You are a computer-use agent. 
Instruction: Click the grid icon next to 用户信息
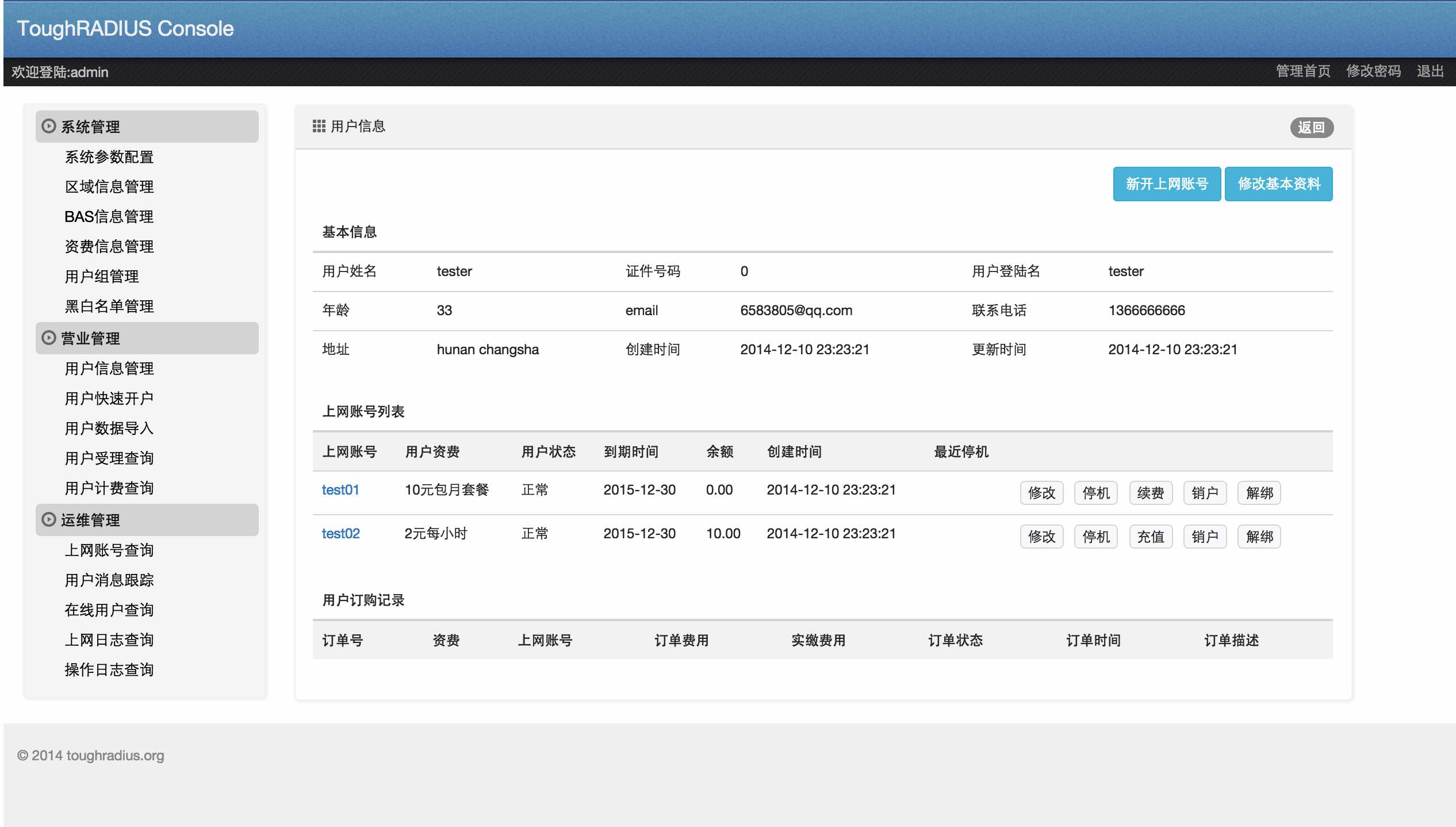(x=319, y=126)
